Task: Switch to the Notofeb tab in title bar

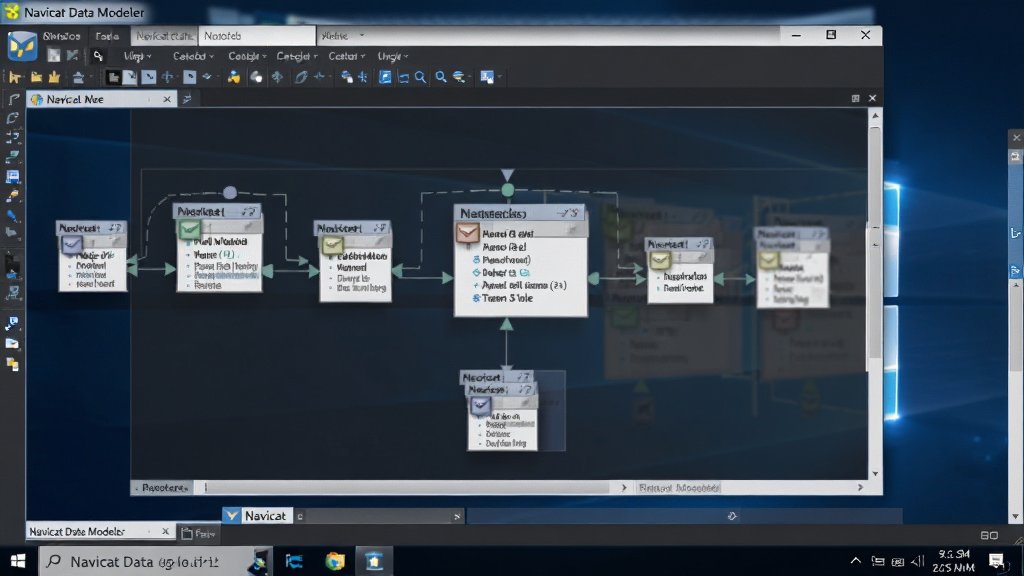Action: (x=257, y=36)
